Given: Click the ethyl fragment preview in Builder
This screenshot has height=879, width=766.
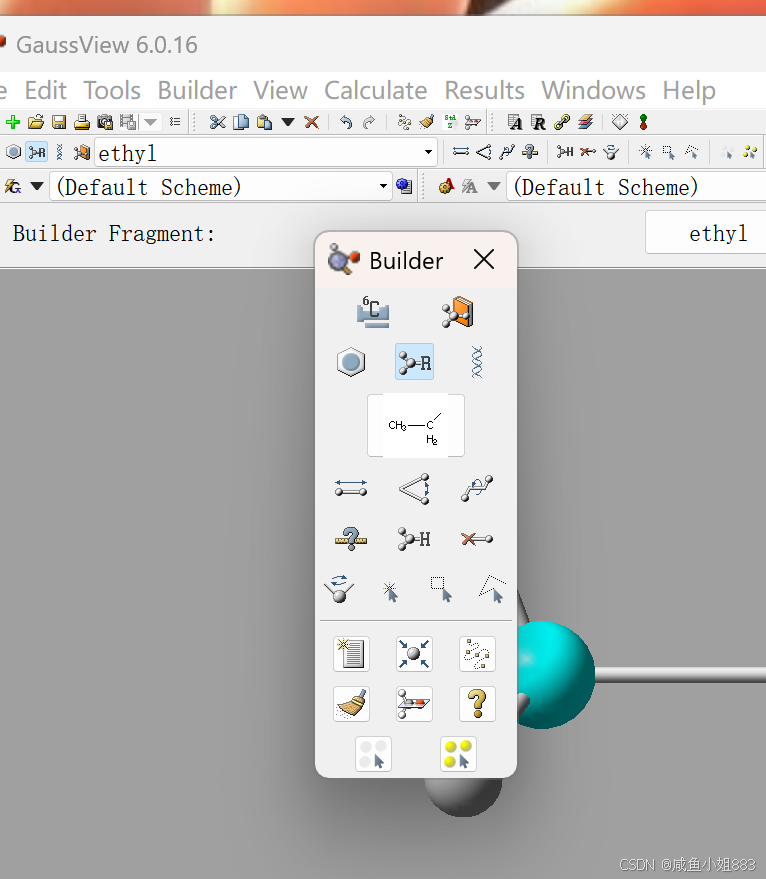Looking at the screenshot, I should click(x=416, y=425).
